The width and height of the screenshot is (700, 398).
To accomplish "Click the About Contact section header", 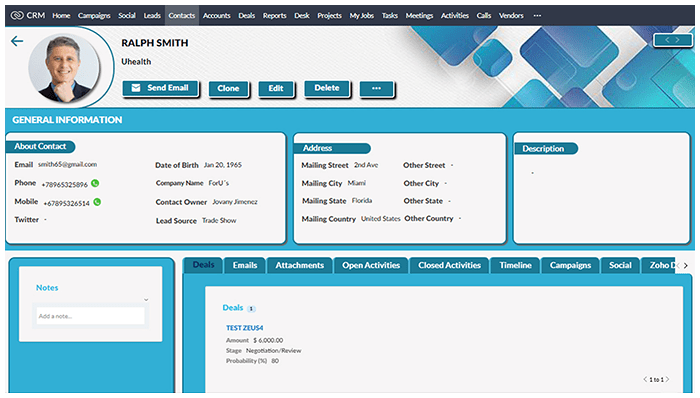I will click(40, 146).
